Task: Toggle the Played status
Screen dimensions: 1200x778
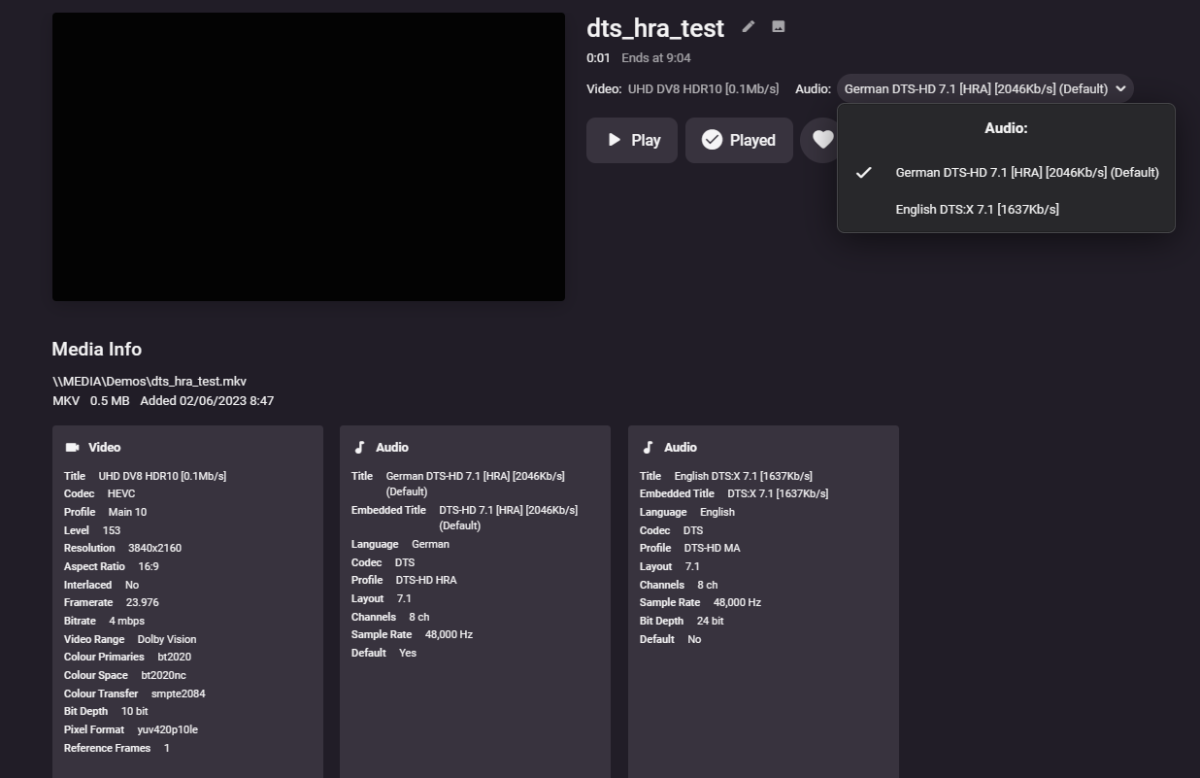Action: (x=739, y=140)
